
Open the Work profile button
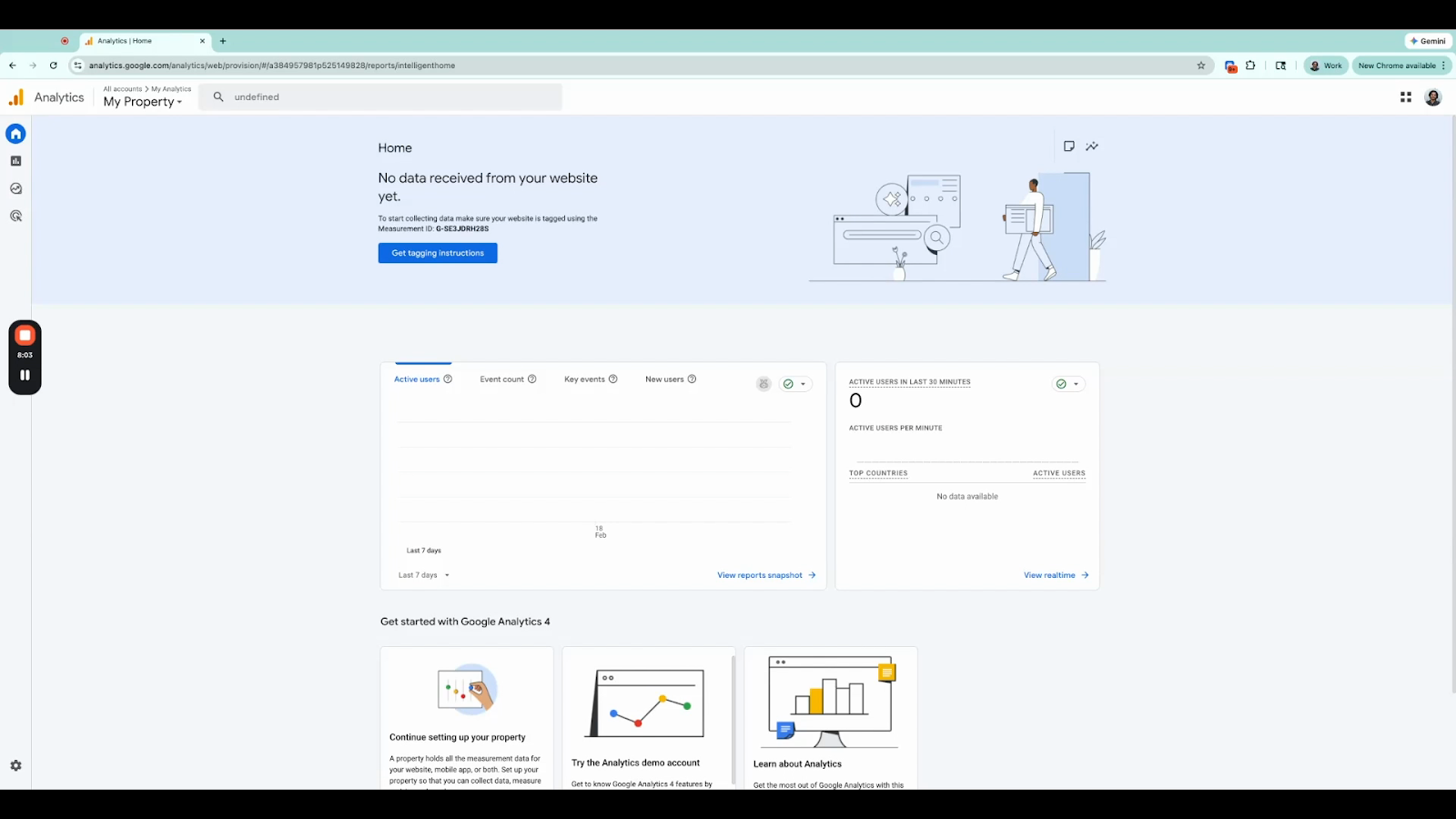[x=1326, y=66]
